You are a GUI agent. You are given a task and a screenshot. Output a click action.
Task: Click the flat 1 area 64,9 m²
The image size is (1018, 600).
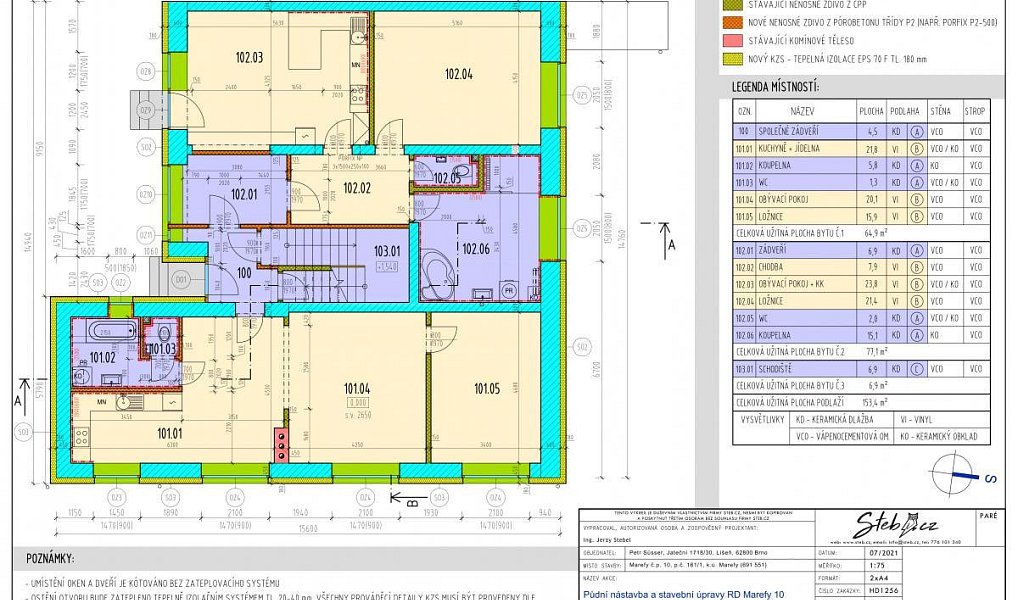tap(877, 232)
